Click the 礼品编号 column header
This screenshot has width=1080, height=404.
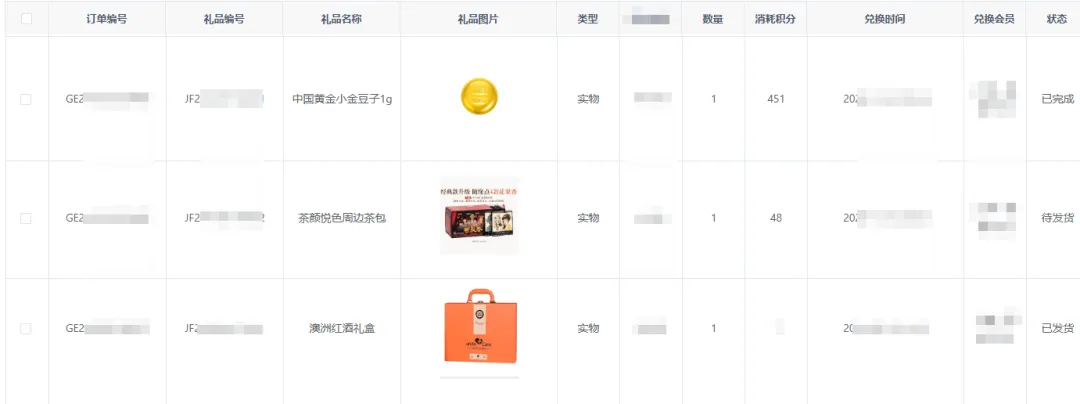click(x=223, y=19)
